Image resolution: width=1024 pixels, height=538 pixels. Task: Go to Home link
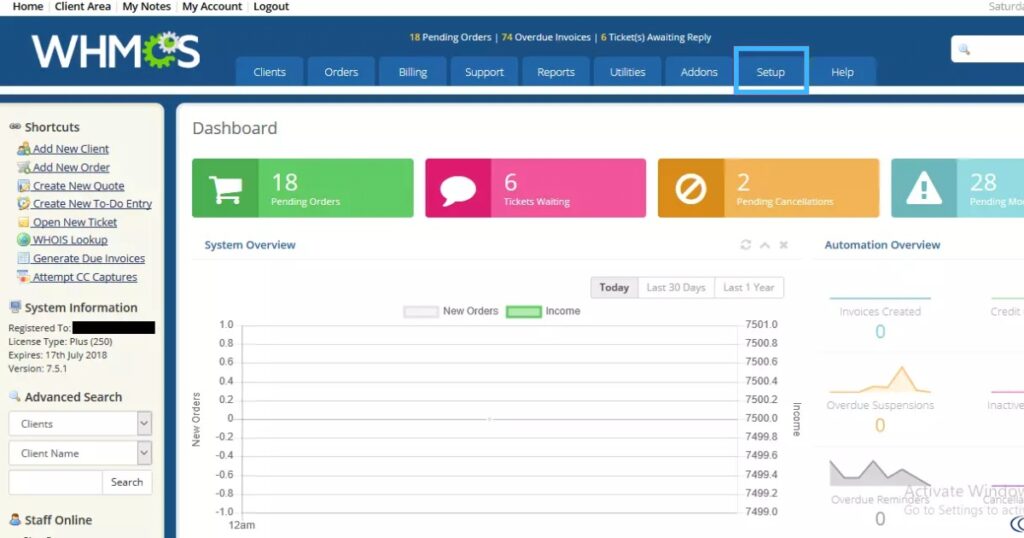tap(28, 7)
